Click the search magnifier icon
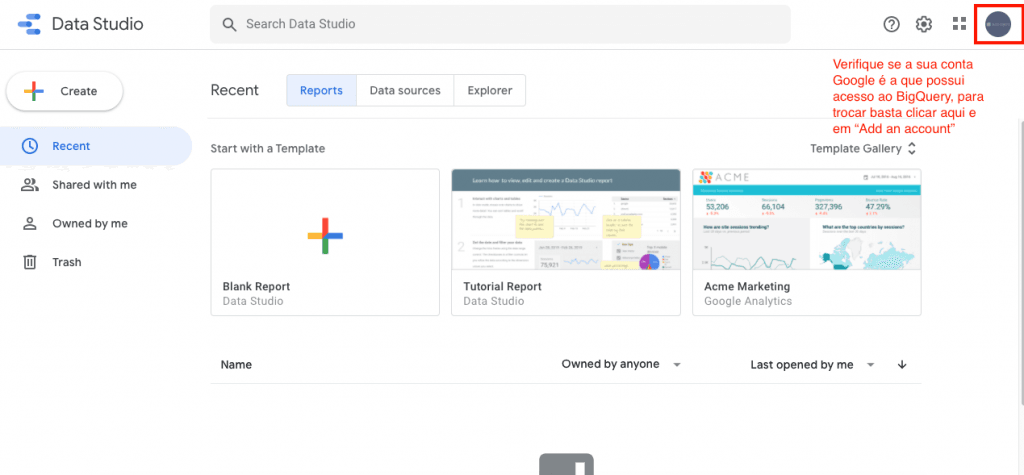Screen dimensions: 1024x475 pos(230,24)
